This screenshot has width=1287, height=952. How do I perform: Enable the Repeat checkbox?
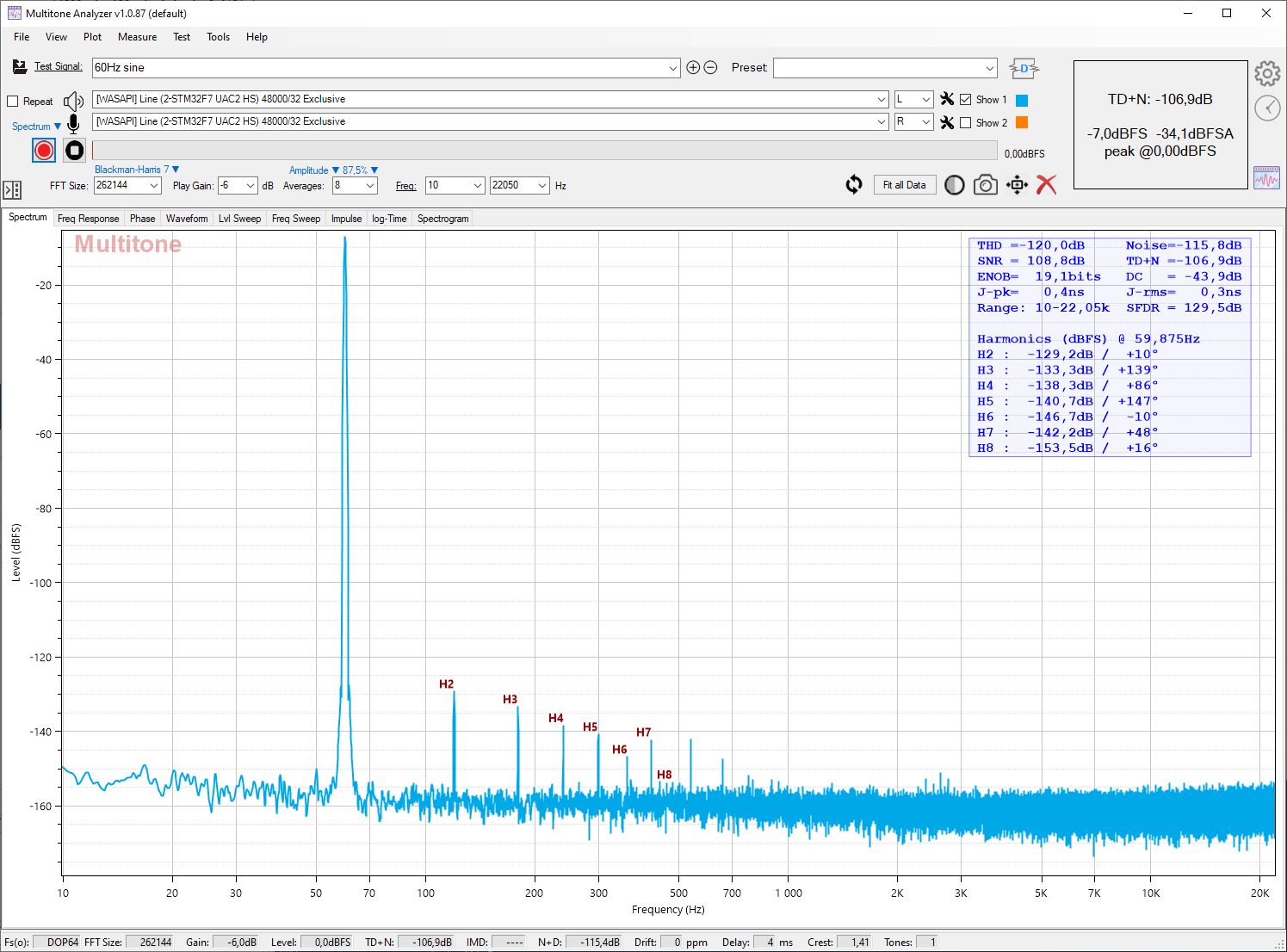pyautogui.click(x=13, y=102)
